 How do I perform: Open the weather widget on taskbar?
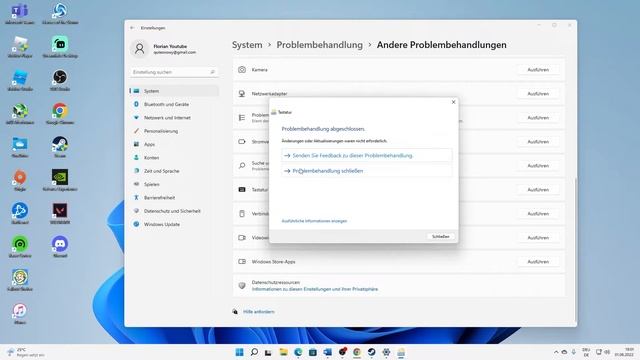25,352
